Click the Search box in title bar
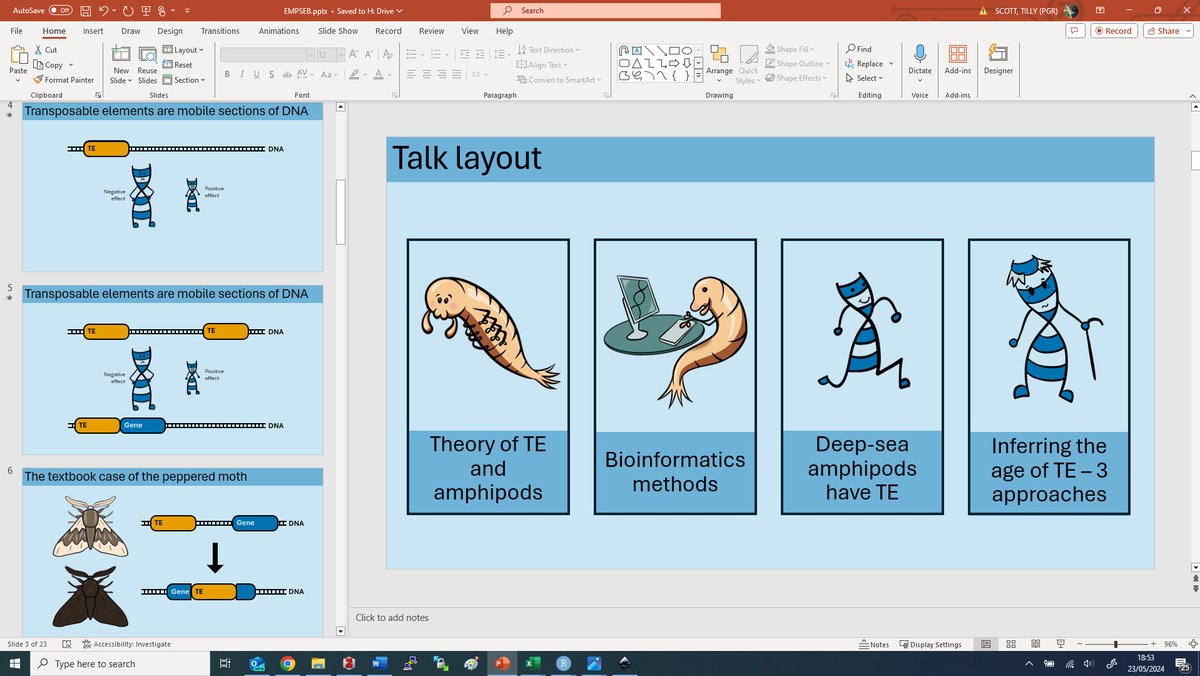 606,10
